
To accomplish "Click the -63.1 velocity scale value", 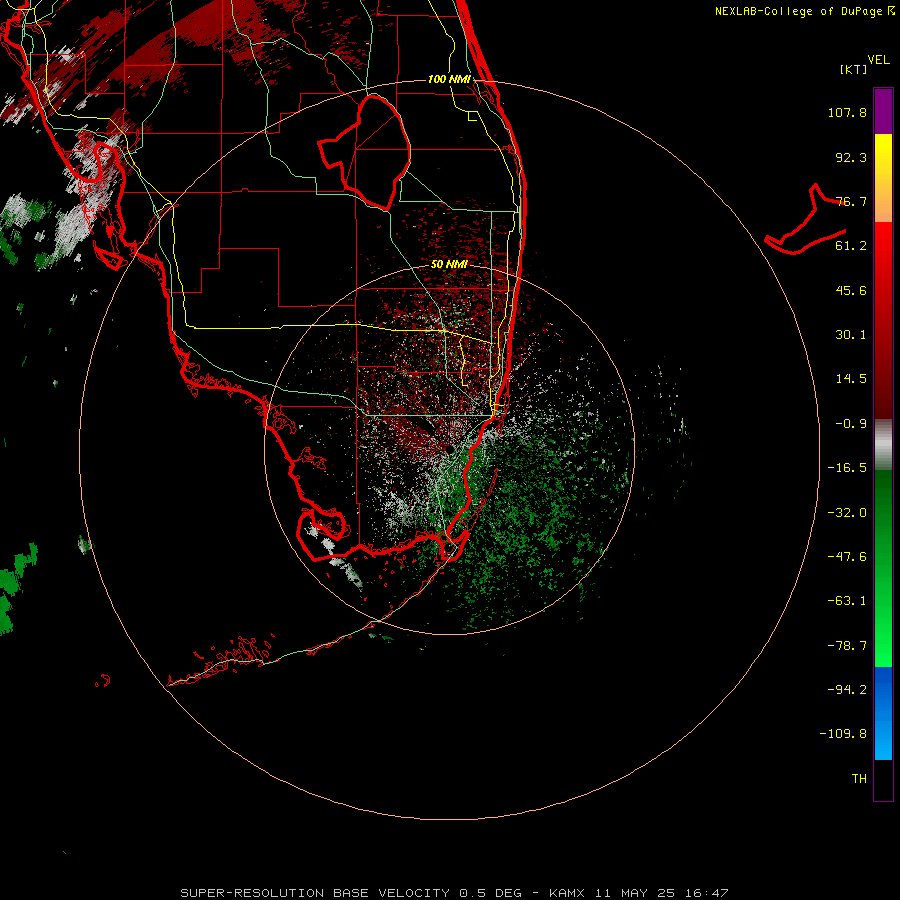I will click(x=847, y=601).
